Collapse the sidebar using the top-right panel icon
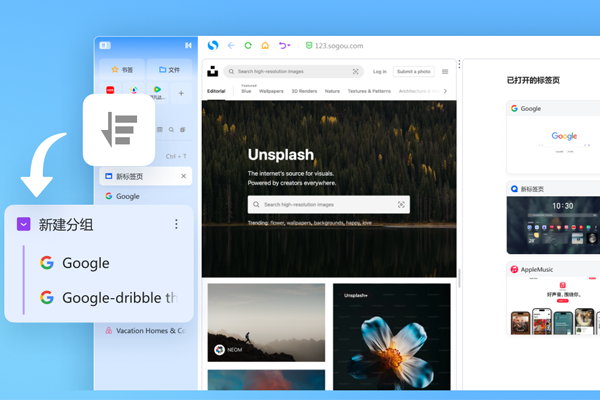 click(187, 45)
